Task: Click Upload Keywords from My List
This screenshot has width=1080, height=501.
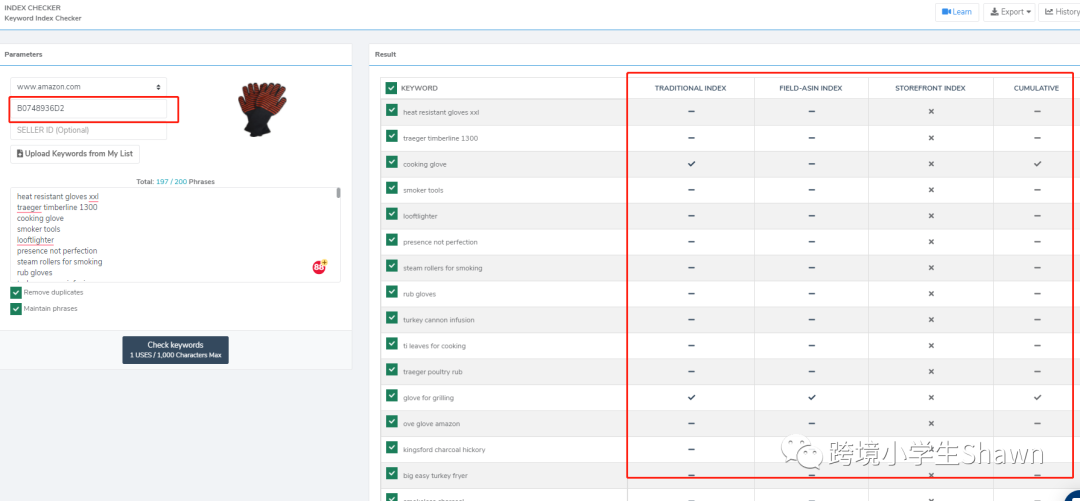Action: pyautogui.click(x=75, y=153)
